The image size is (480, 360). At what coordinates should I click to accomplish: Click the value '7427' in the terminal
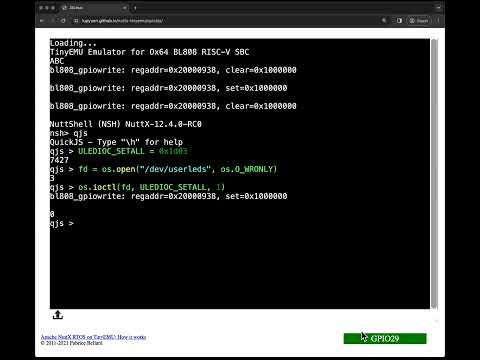[x=59, y=160]
